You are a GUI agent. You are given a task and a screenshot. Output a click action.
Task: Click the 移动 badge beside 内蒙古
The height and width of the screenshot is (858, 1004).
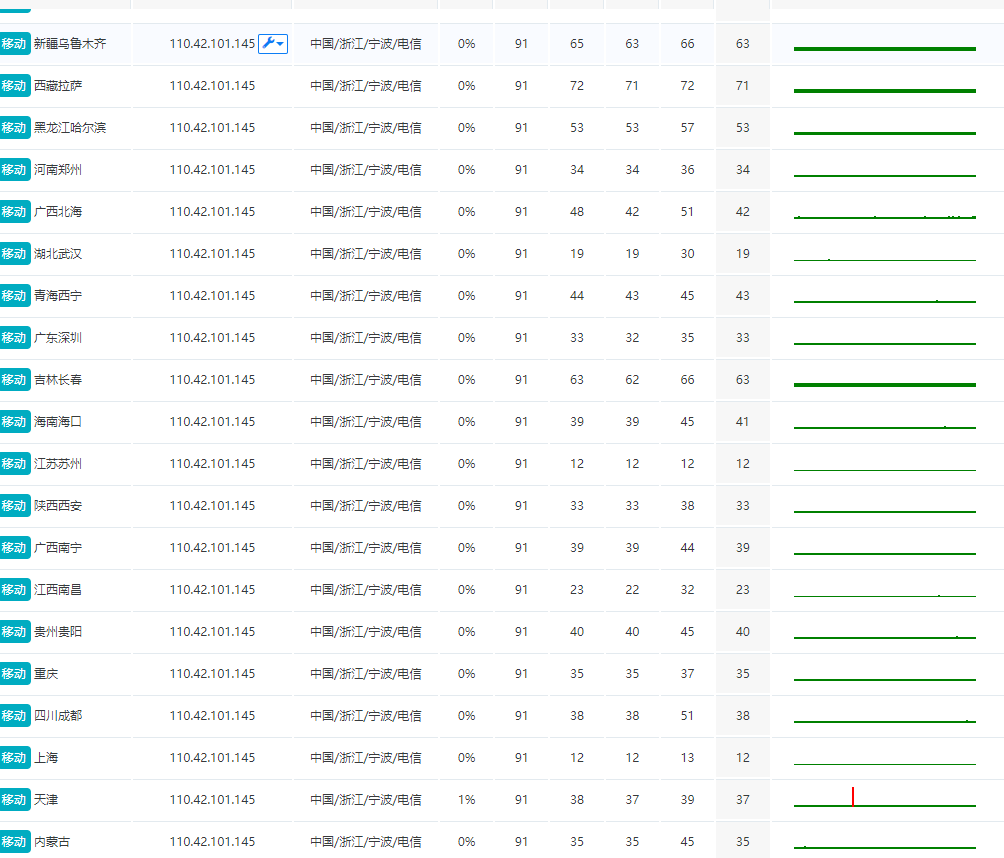click(x=14, y=842)
